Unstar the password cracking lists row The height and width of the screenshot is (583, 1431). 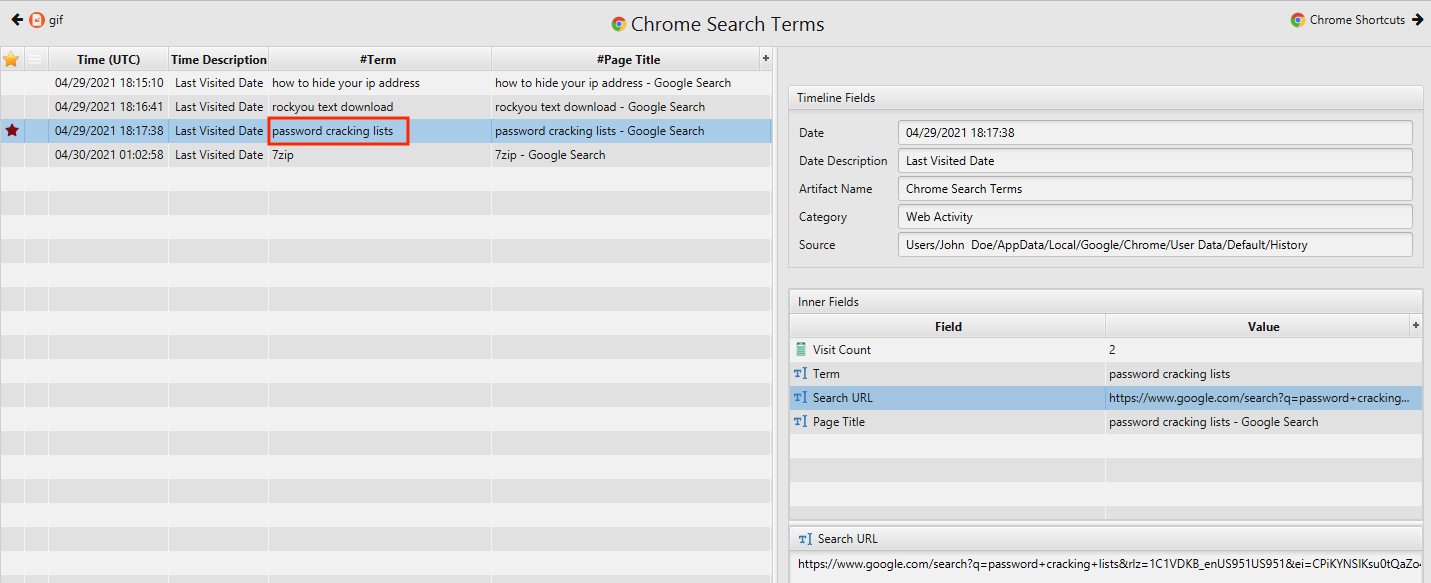[12, 131]
